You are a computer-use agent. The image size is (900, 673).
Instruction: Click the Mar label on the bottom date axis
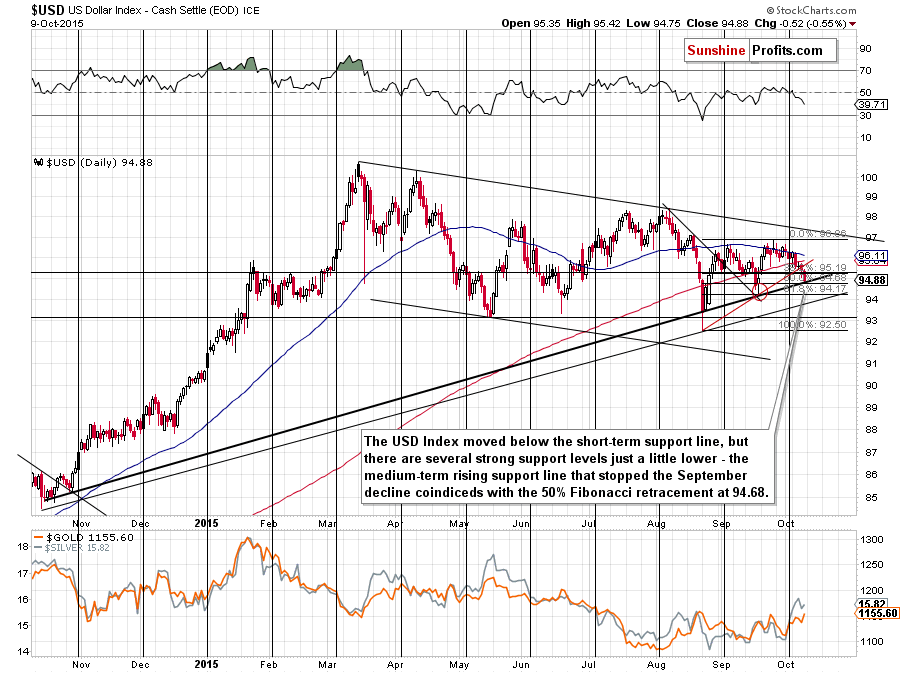point(328,664)
